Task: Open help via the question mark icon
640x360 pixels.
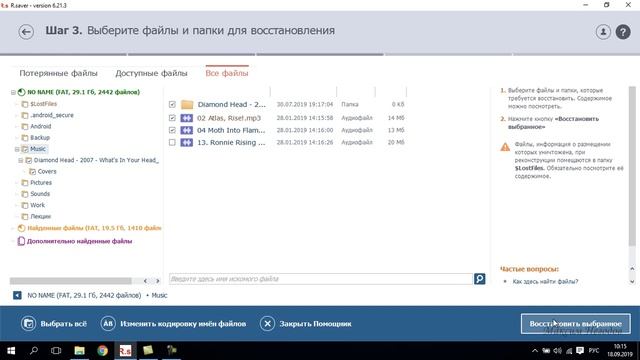Action: [623, 32]
